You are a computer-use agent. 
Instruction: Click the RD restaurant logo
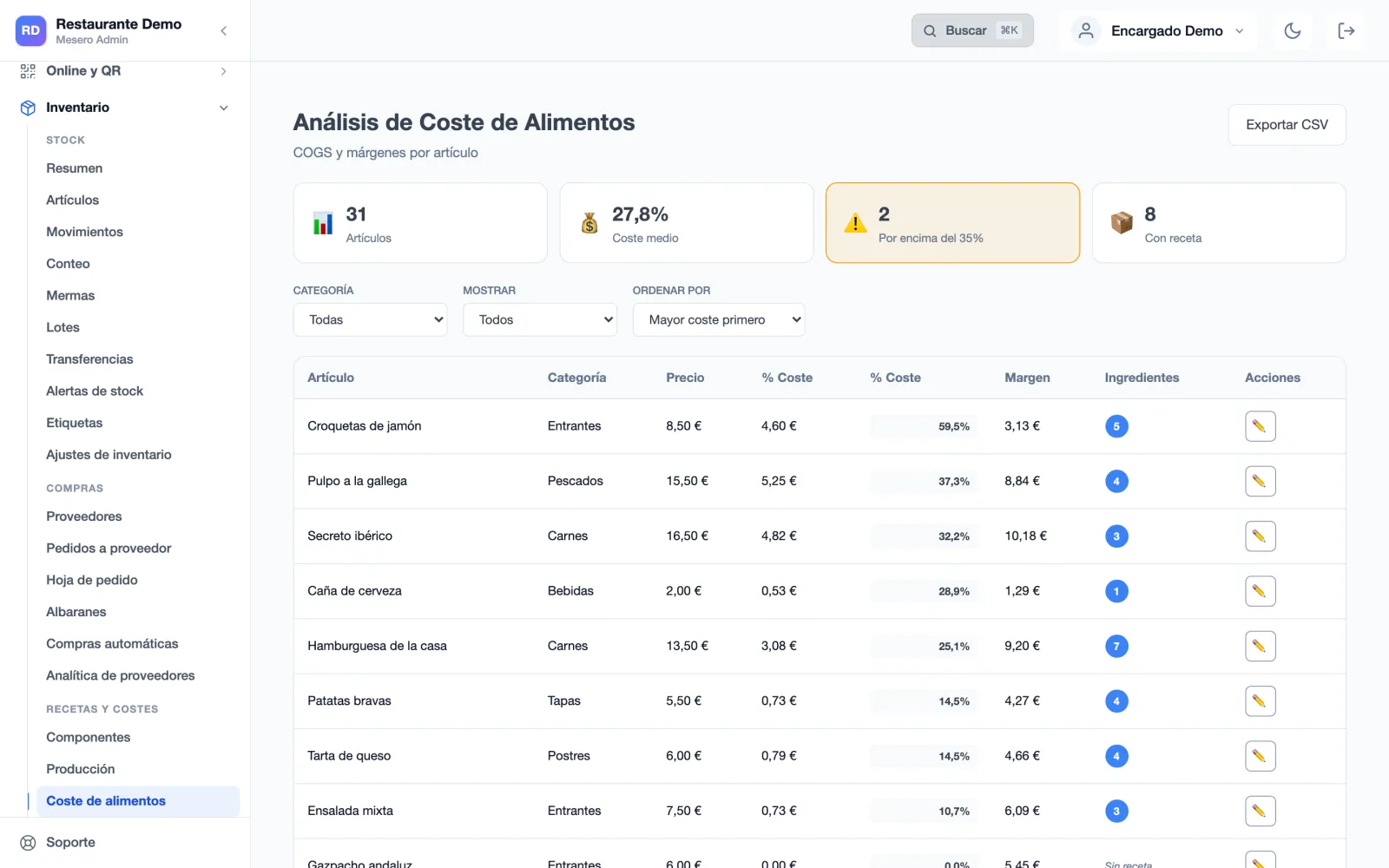[x=30, y=31]
